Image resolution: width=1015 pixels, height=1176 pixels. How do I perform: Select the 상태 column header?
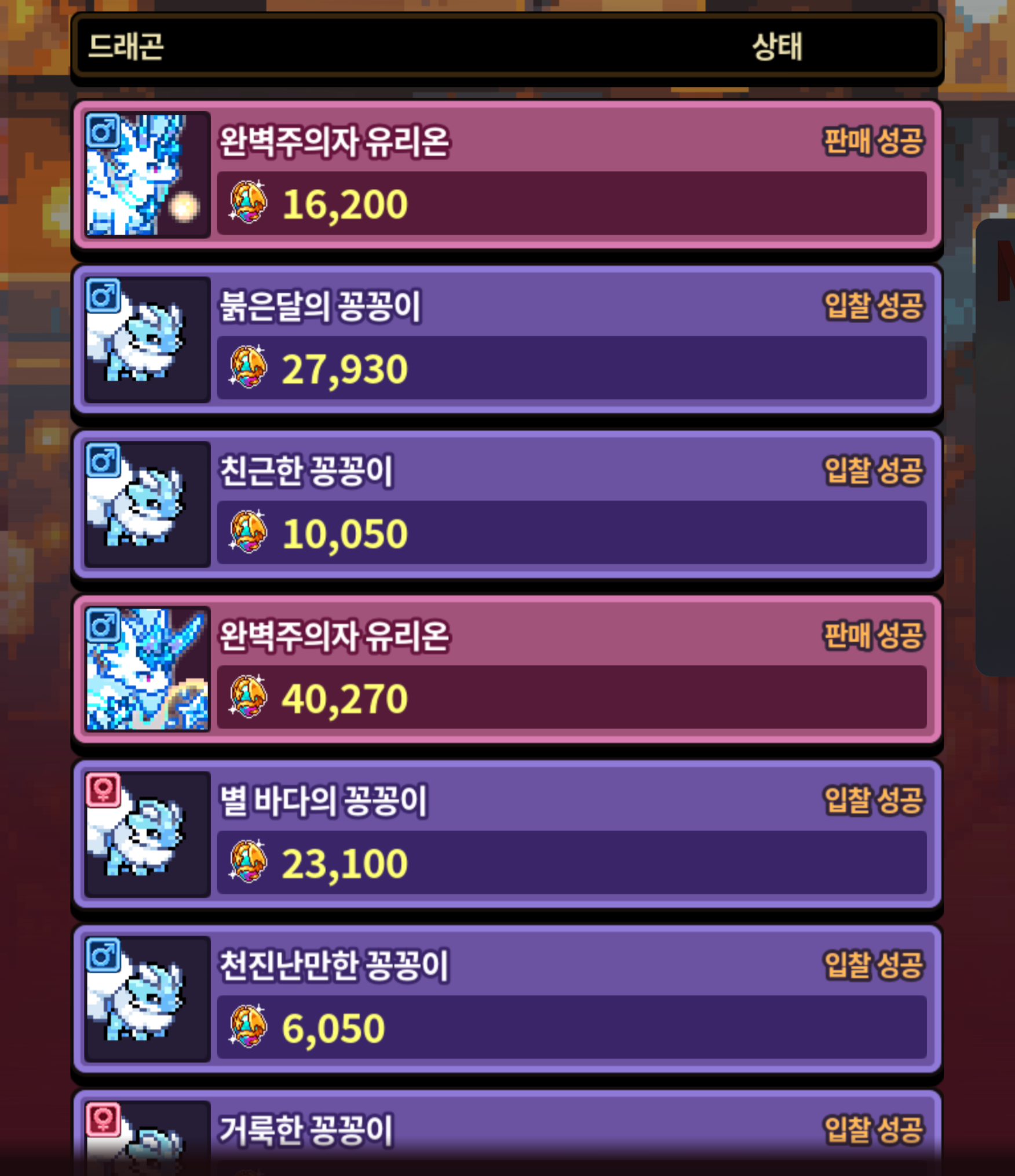(777, 46)
